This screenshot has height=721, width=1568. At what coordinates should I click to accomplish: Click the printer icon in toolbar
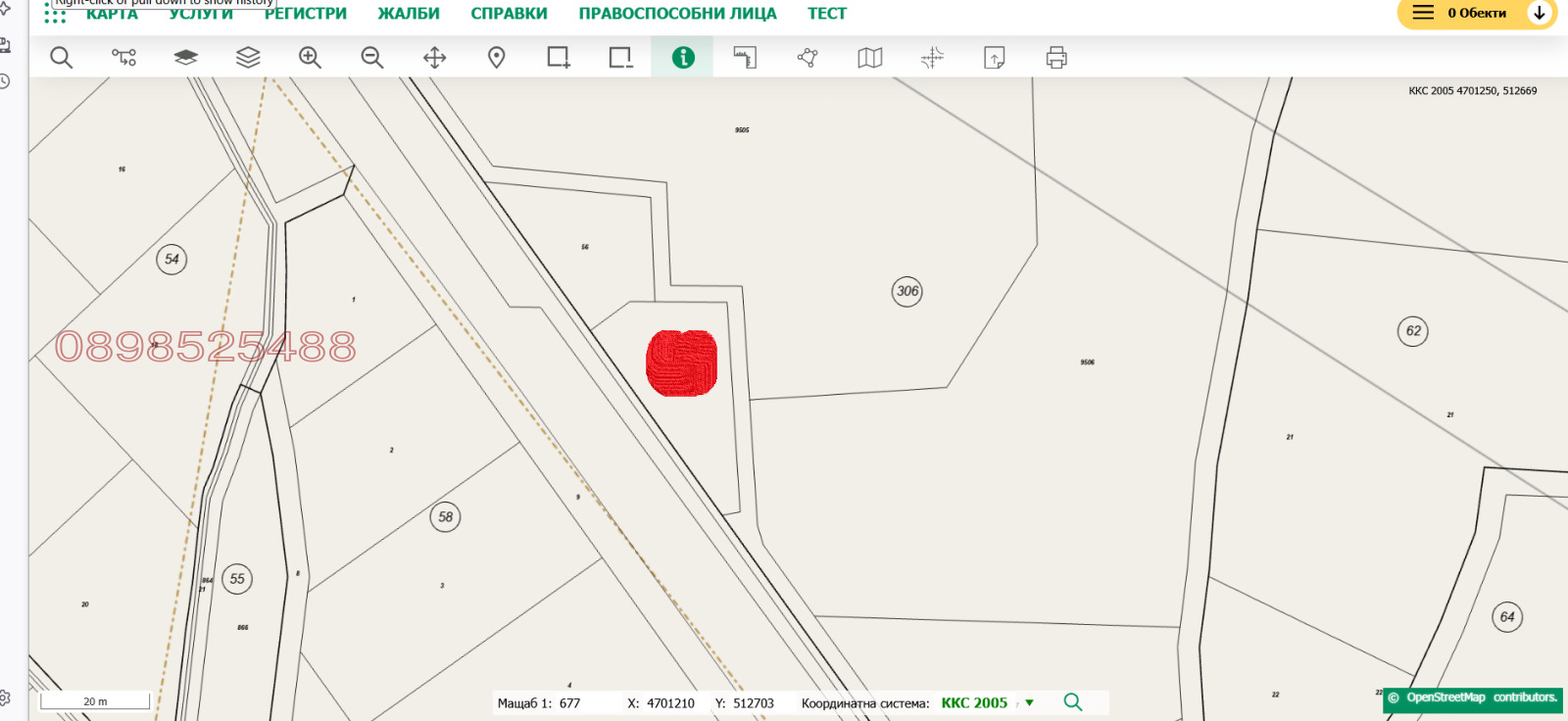point(1056,58)
